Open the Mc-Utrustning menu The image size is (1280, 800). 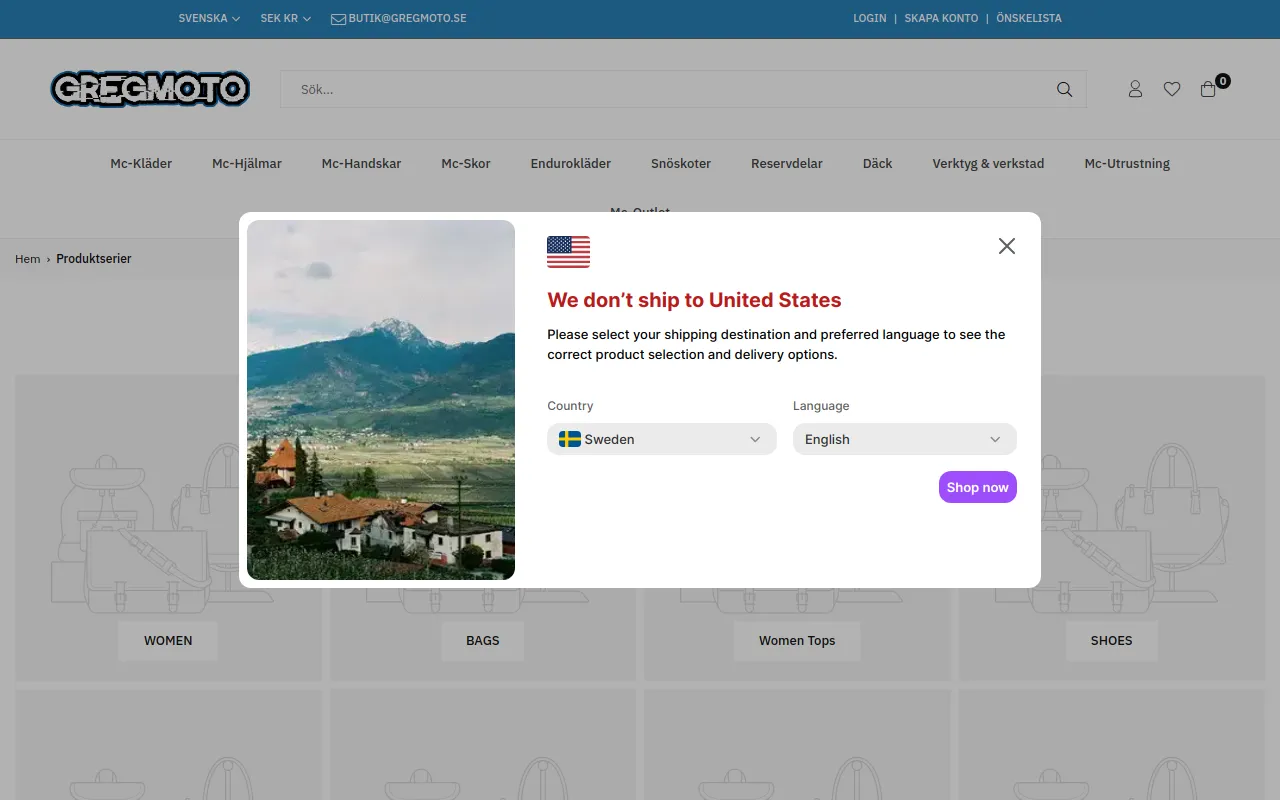pyautogui.click(x=1127, y=163)
